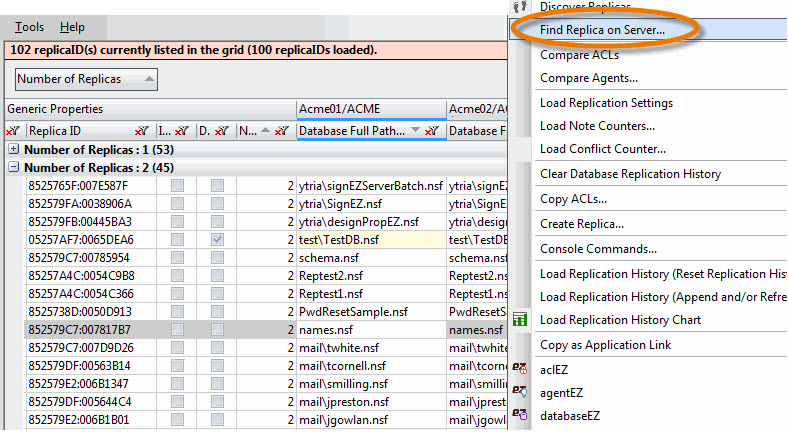Viewport: 788px width, 432px height.
Task: Click the leftmost clear-filter icon in header row
Action: click(x=13, y=131)
